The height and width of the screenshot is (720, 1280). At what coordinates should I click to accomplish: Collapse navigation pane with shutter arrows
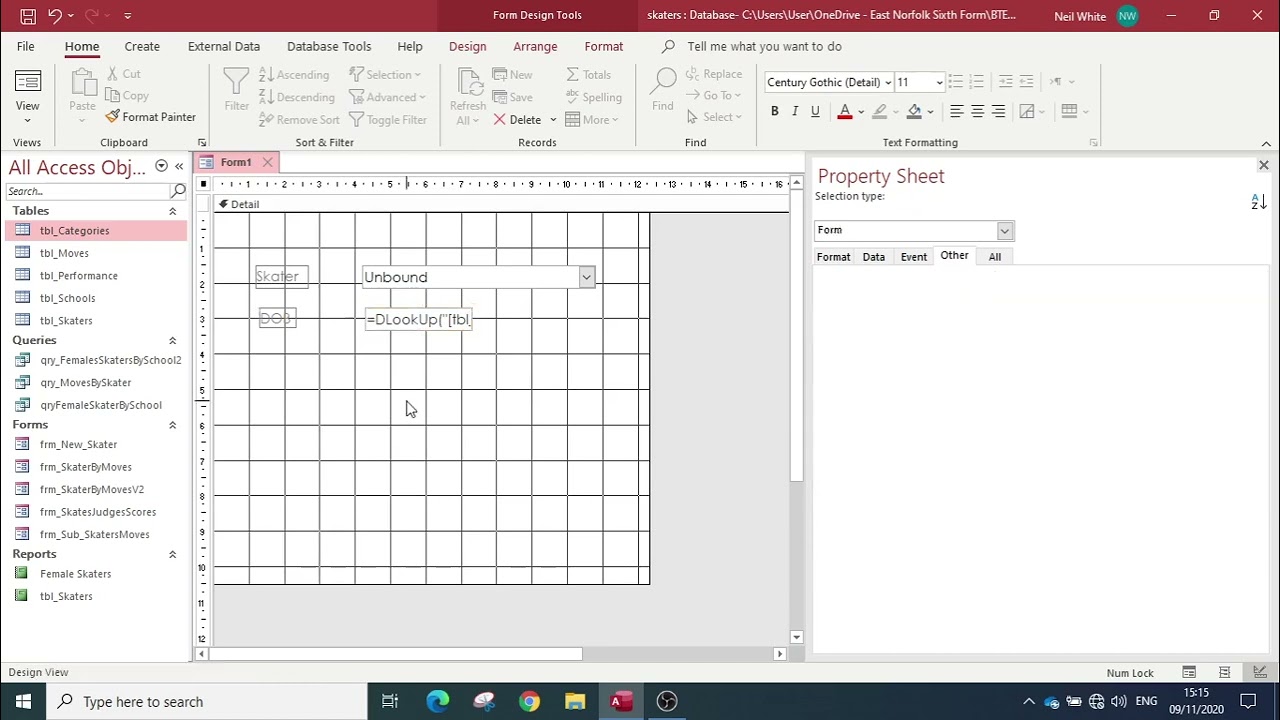[179, 166]
